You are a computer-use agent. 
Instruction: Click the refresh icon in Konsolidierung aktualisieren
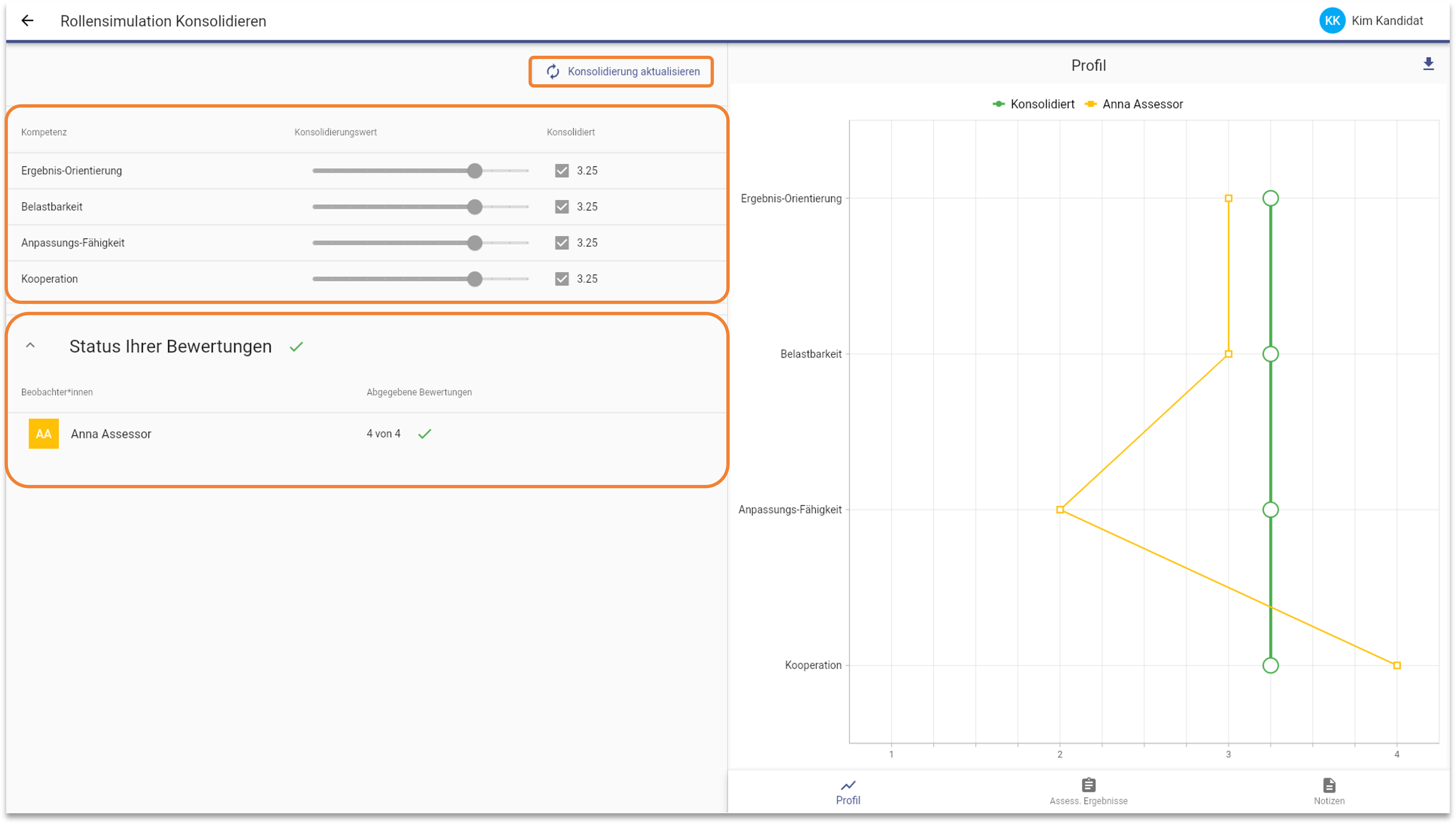(x=552, y=71)
